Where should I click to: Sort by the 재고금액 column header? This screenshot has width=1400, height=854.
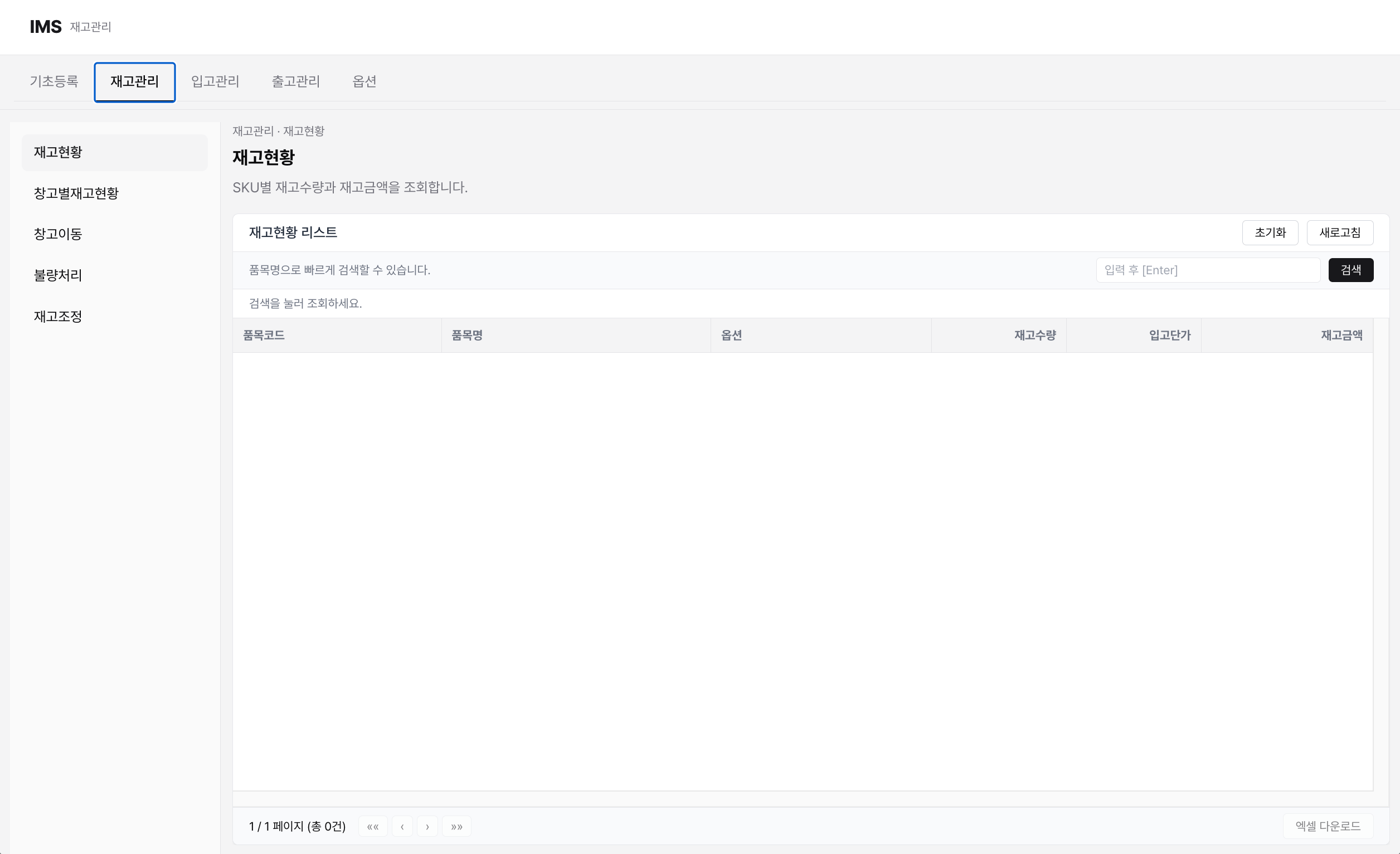point(1341,335)
